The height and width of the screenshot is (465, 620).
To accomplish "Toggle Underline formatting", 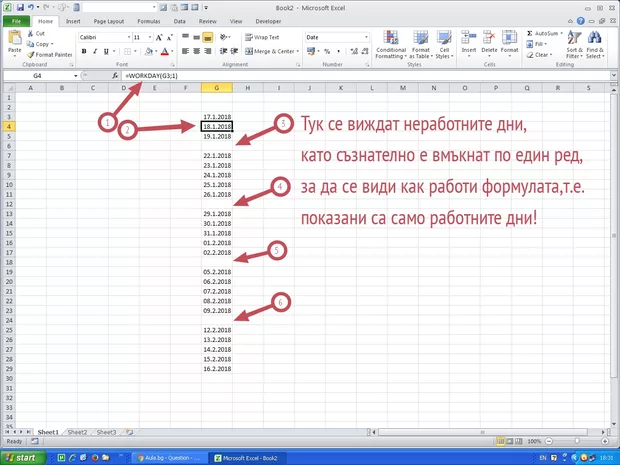I will point(106,51).
